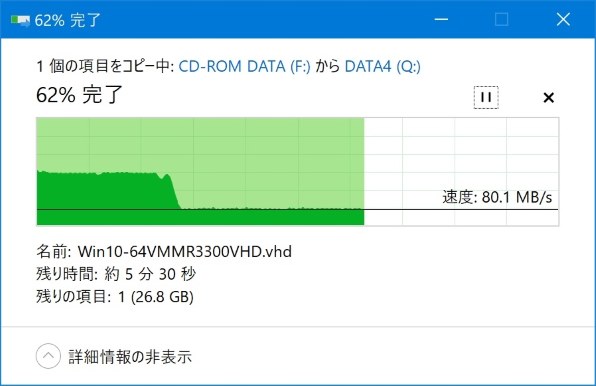Click the horizontal speed indicator line in graph
Screen dimensions: 596x386
297,209
